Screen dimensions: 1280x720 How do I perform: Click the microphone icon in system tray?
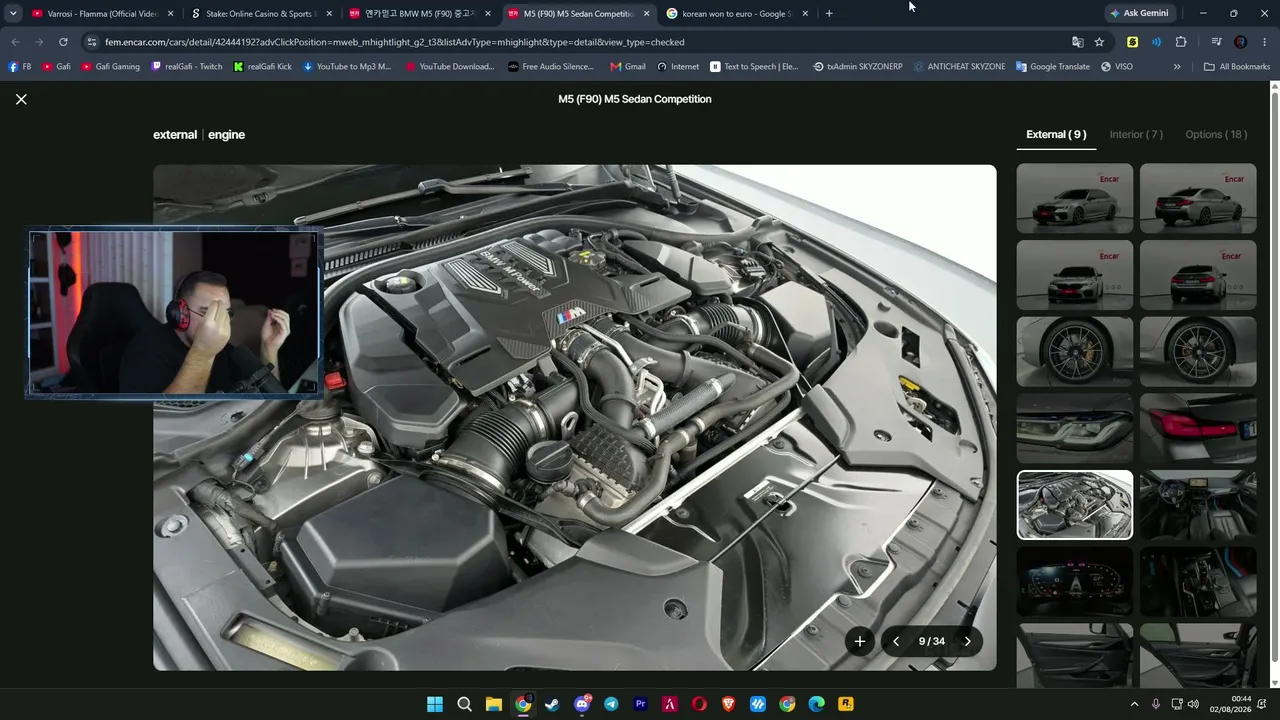tap(1156, 704)
